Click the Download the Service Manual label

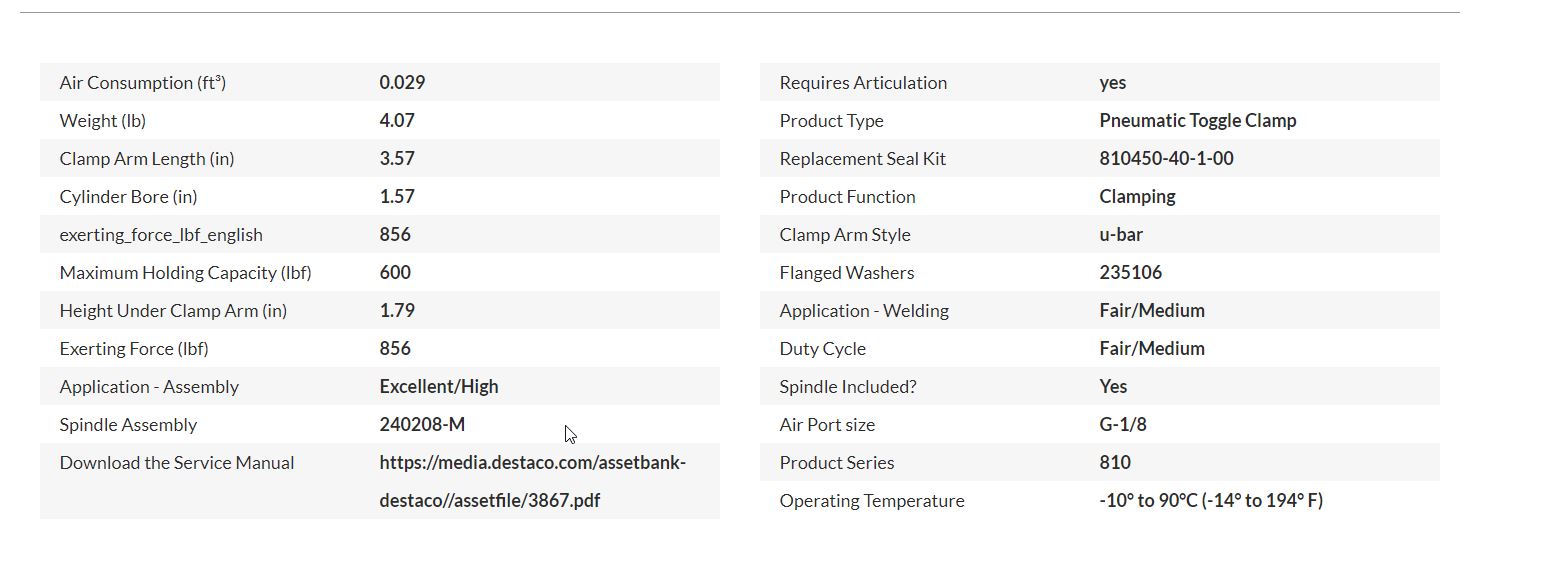click(x=177, y=463)
